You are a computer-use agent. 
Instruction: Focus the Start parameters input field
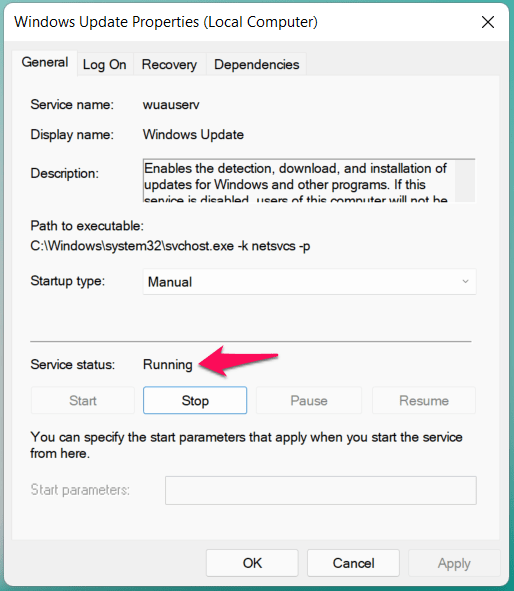(321, 490)
